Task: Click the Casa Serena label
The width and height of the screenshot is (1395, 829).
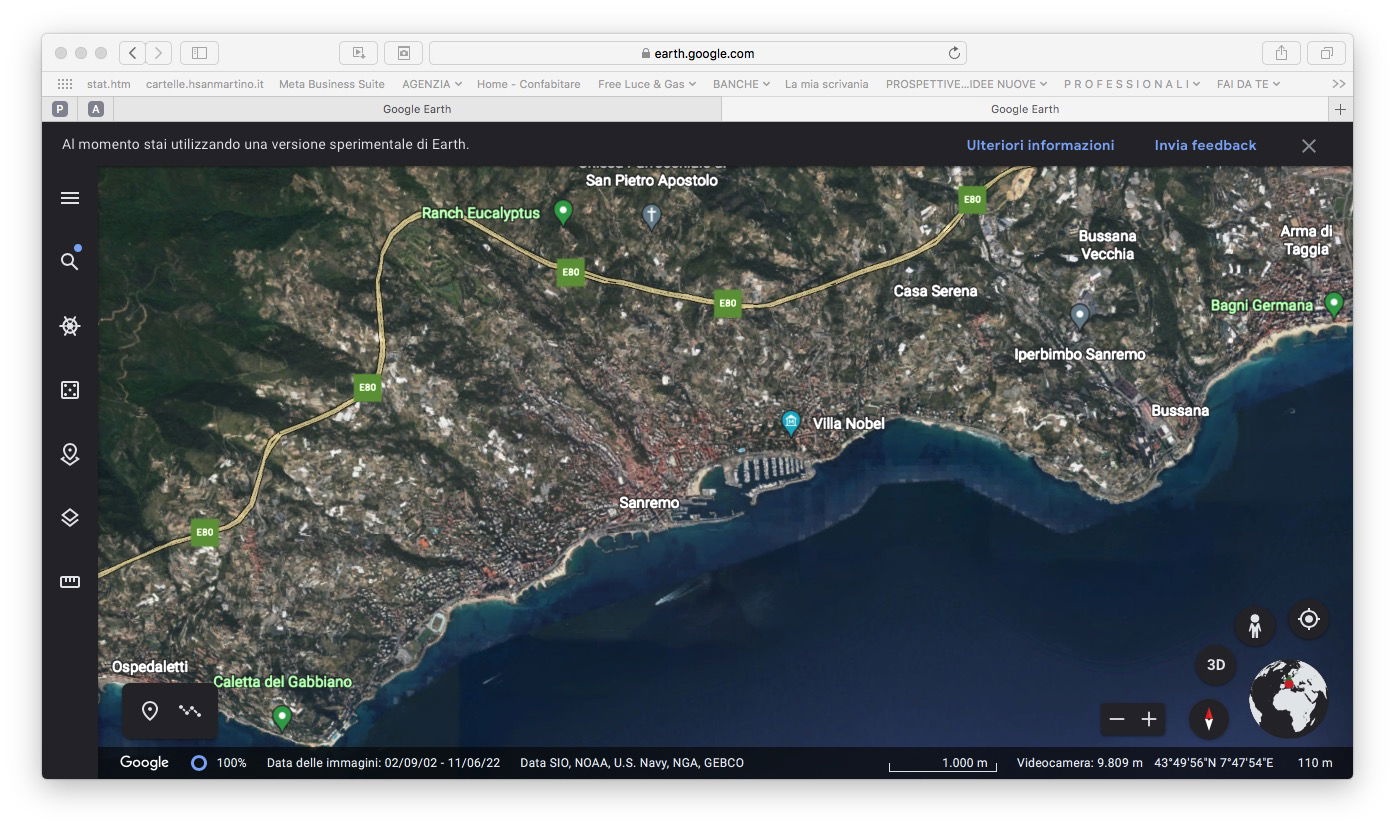Action: (935, 291)
